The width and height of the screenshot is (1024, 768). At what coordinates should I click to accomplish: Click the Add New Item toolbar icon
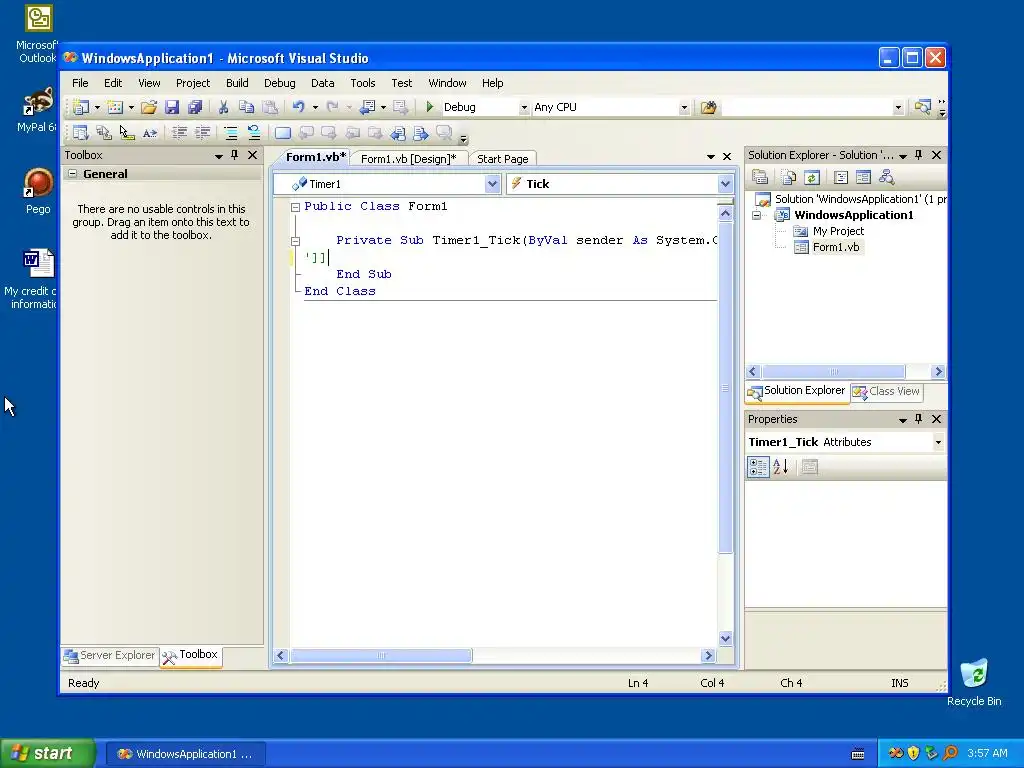coord(115,107)
